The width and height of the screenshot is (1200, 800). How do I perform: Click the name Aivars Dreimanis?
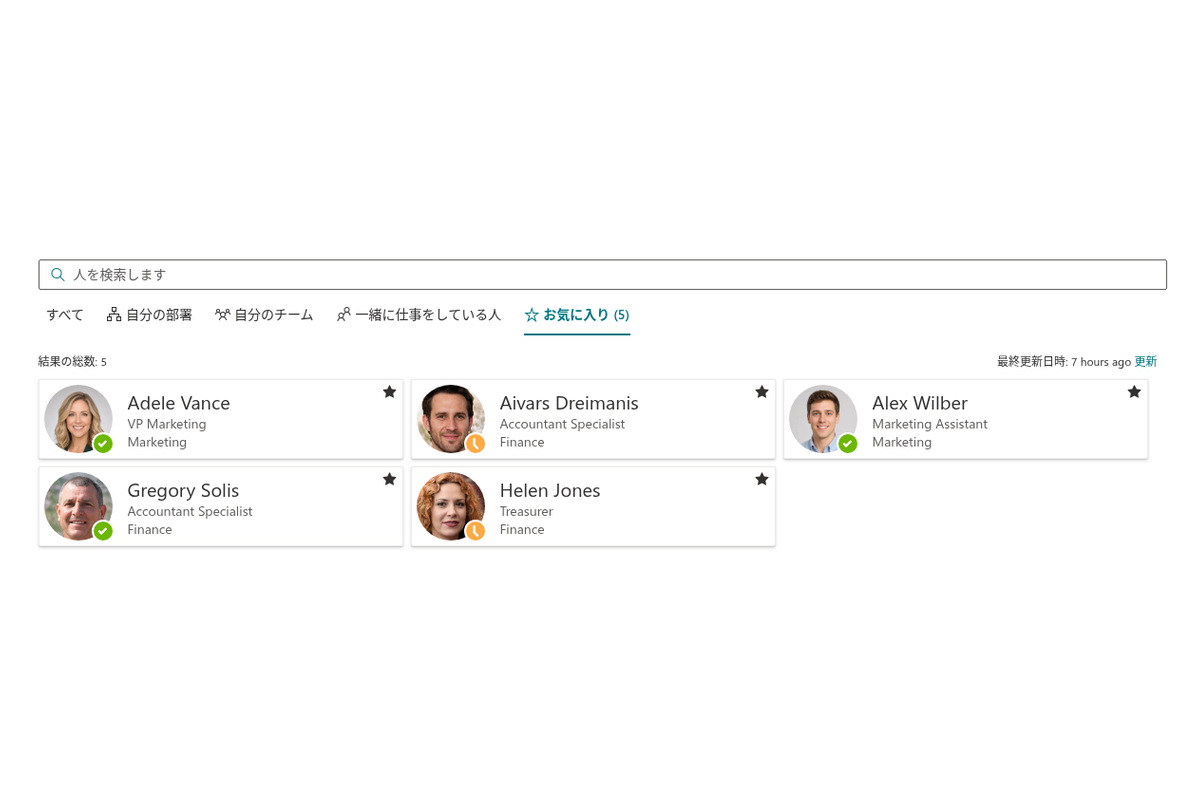569,403
